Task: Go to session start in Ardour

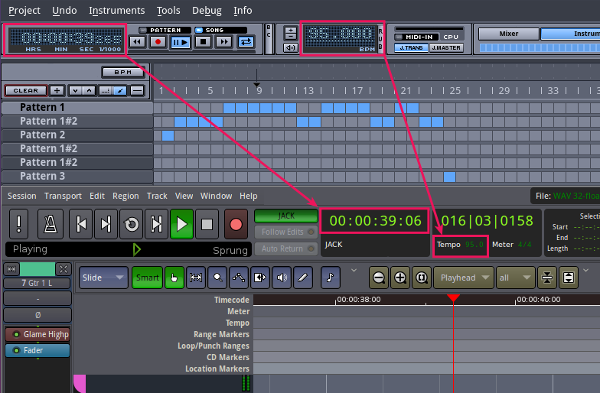Action: point(81,224)
